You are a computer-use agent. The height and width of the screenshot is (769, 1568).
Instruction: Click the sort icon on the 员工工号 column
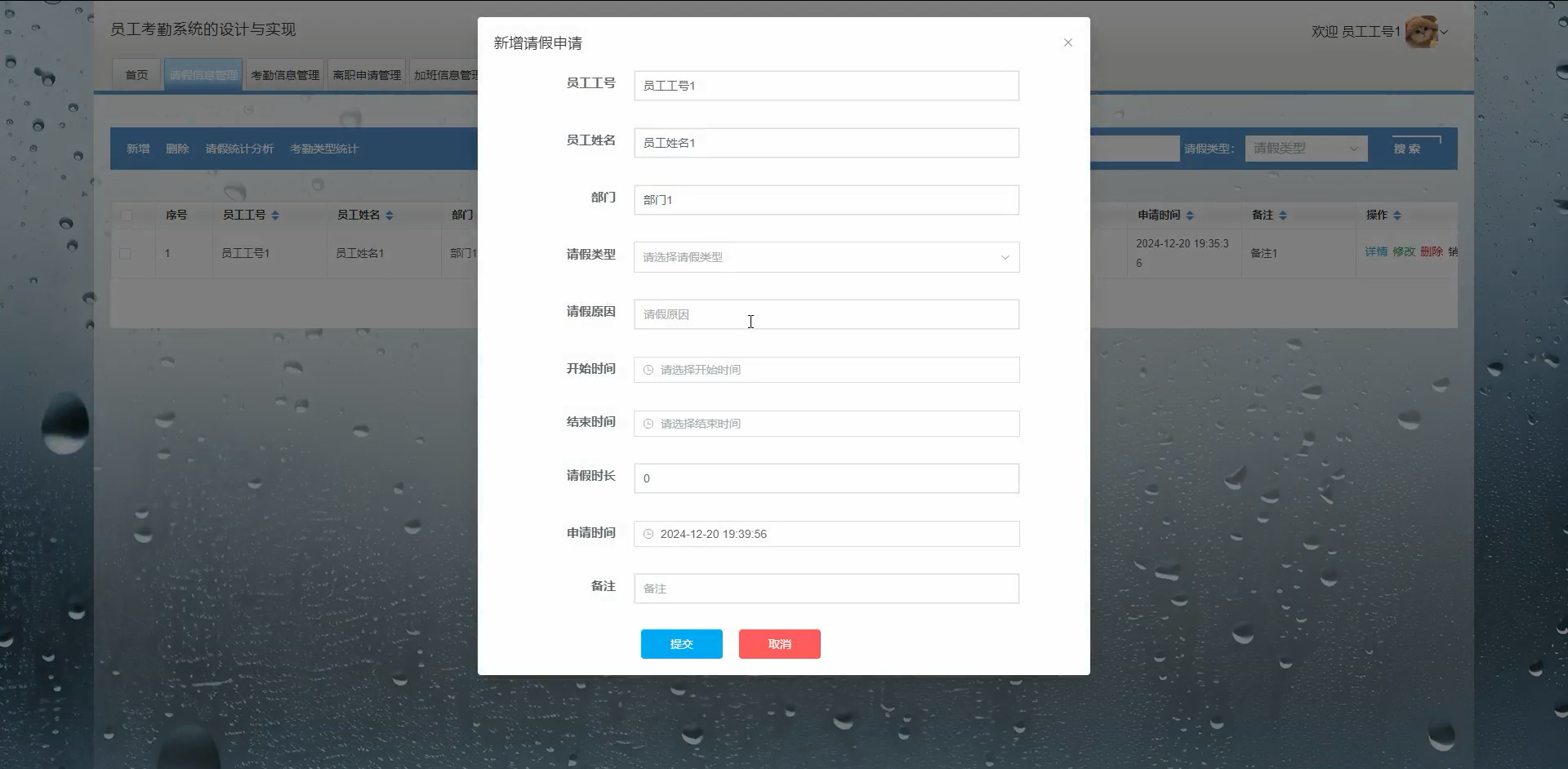click(x=276, y=215)
